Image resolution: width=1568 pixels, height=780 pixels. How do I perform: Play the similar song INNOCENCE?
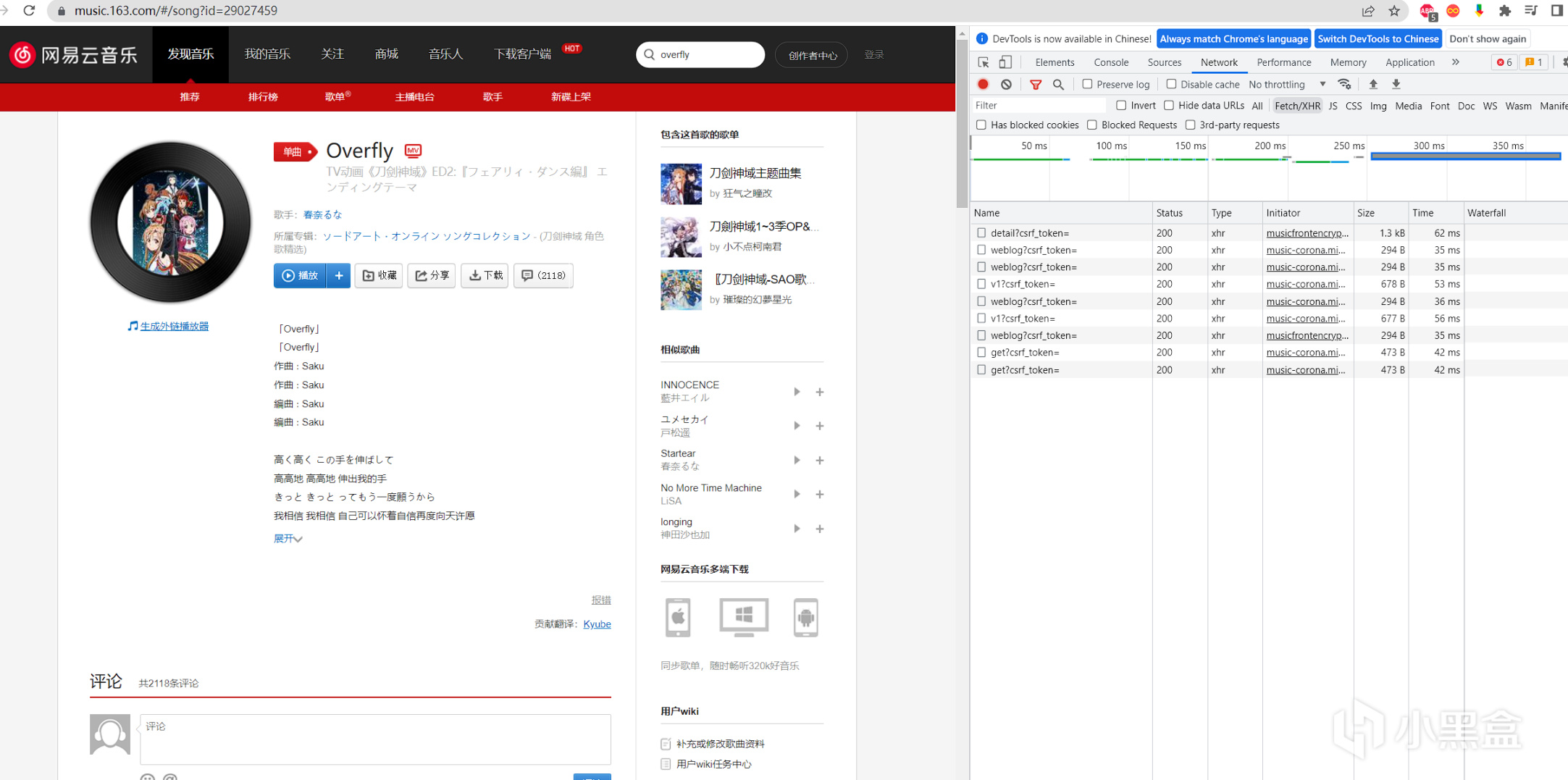(797, 392)
